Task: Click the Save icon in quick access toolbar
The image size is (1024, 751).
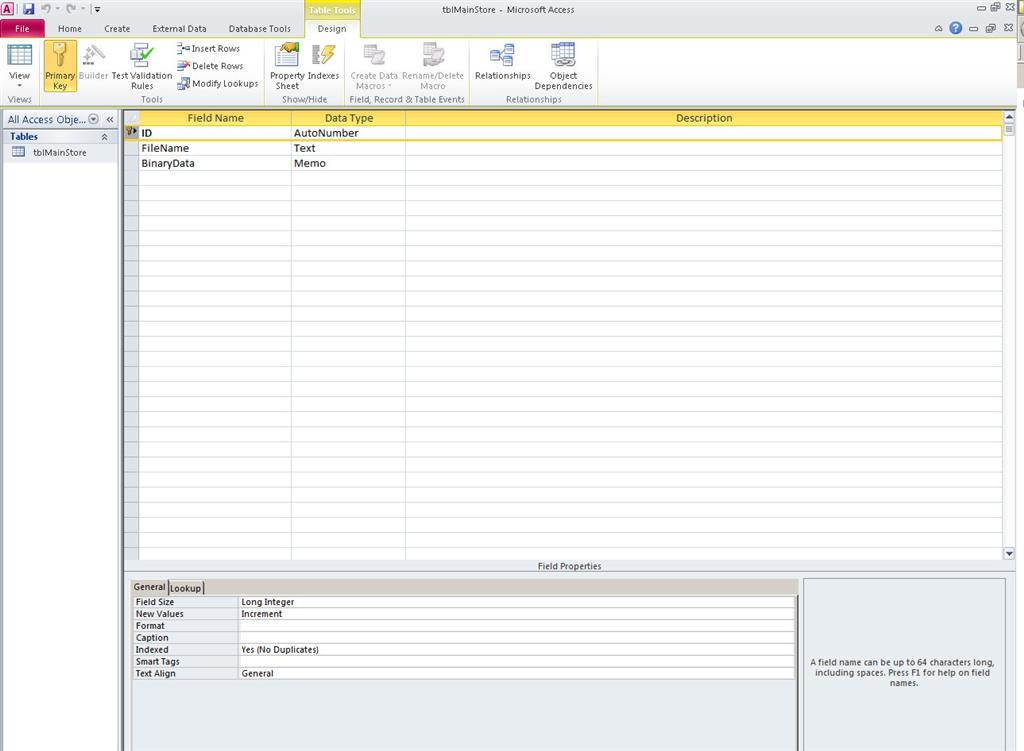Action: pos(29,9)
